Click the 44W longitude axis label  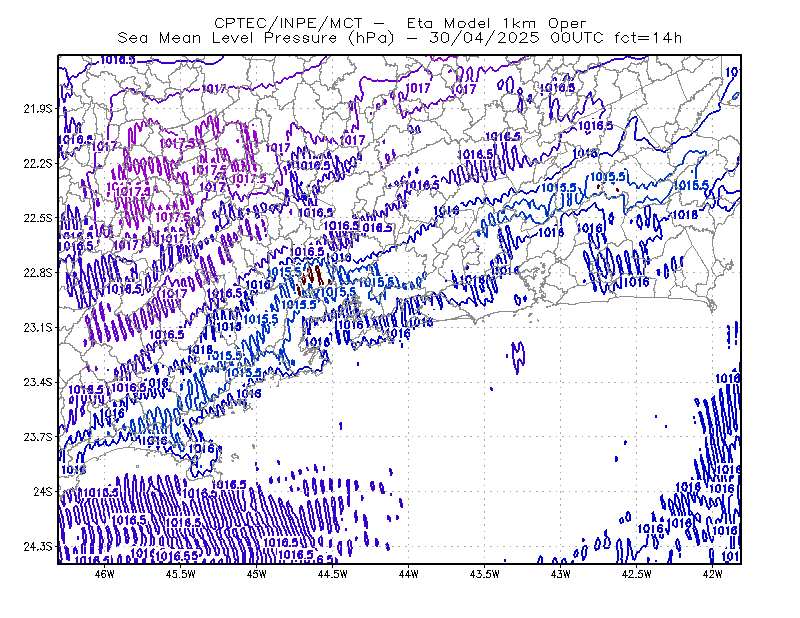coord(409,574)
